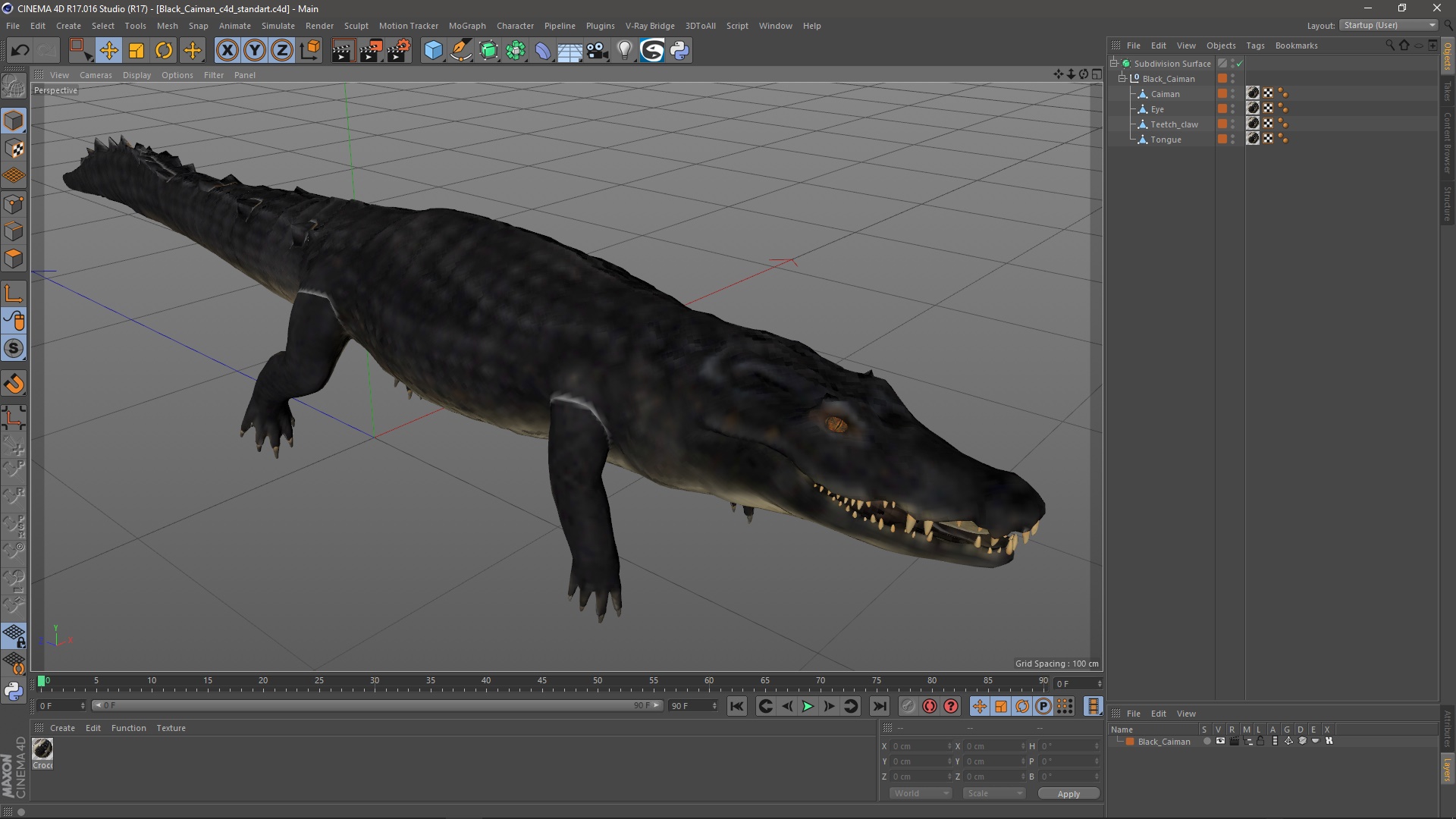The image size is (1456, 819).
Task: Switch to Polygons mode
Action: 14,259
